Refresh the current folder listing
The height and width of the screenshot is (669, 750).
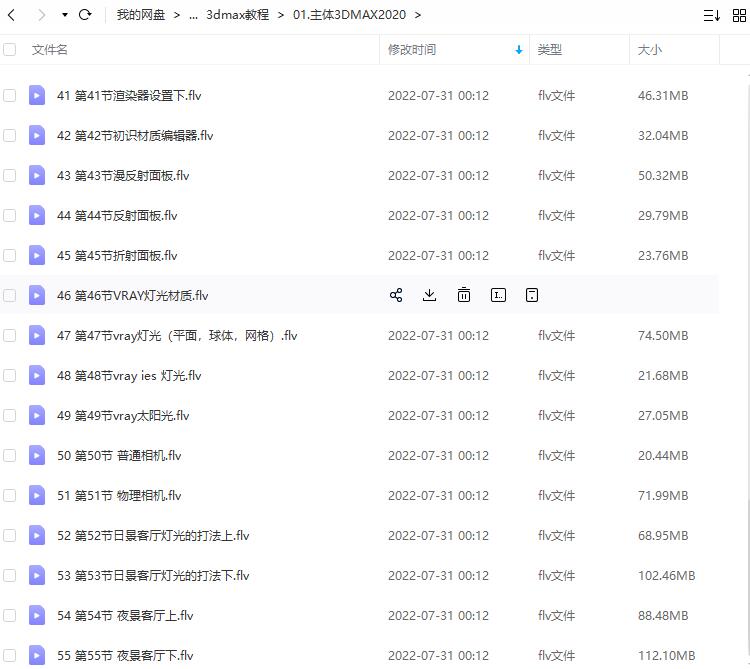[85, 15]
